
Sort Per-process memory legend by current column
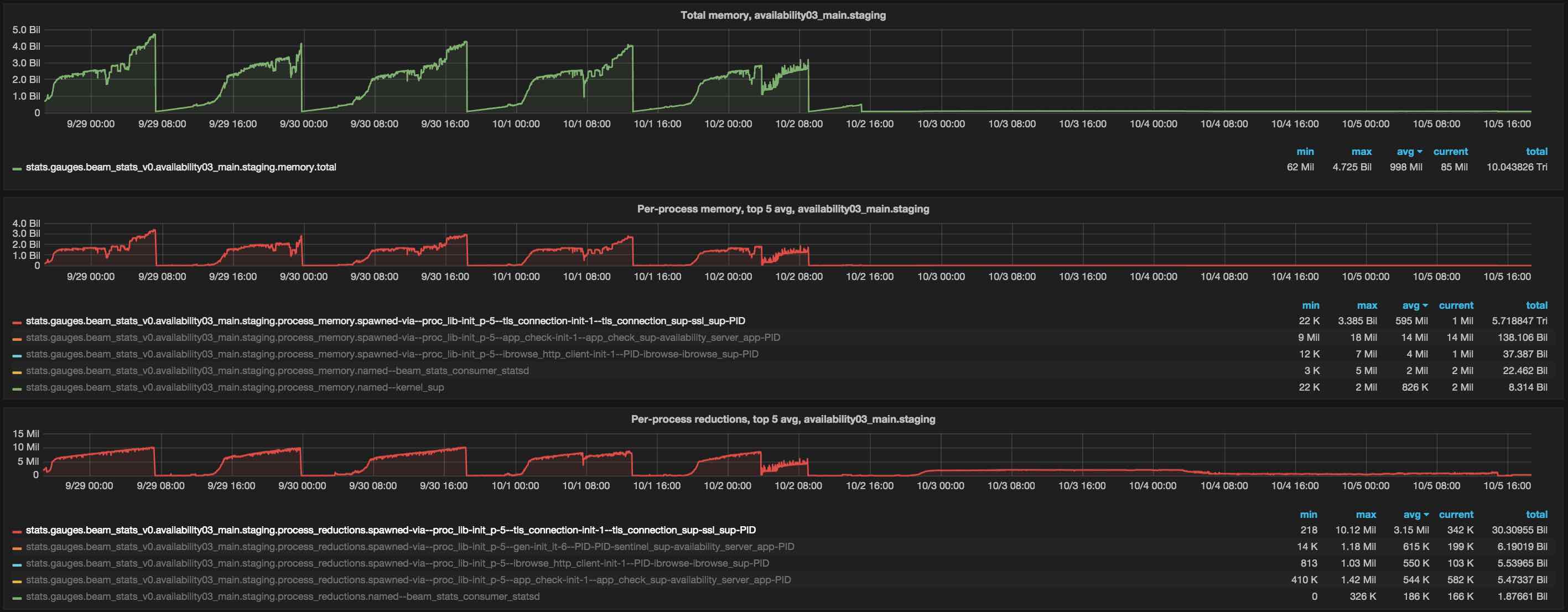pyautogui.click(x=1456, y=305)
